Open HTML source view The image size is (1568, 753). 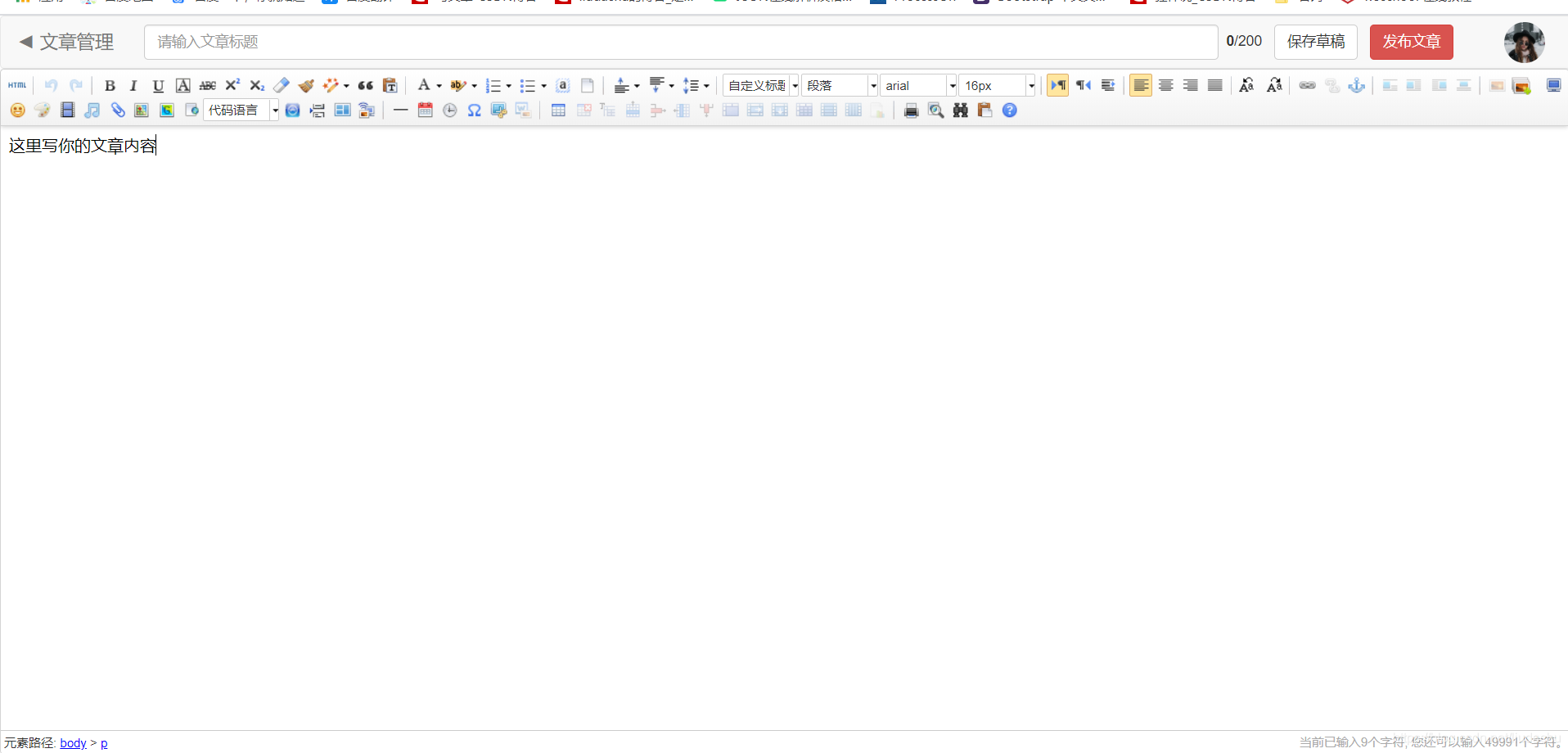click(x=17, y=85)
